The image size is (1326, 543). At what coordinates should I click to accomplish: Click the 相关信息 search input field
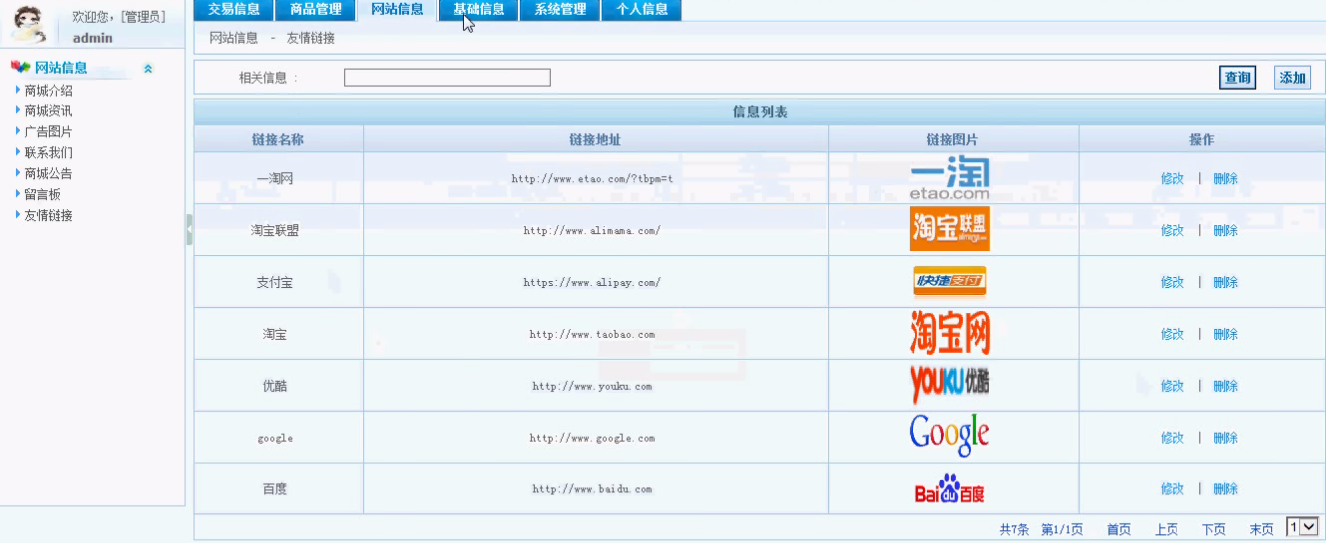click(x=447, y=78)
